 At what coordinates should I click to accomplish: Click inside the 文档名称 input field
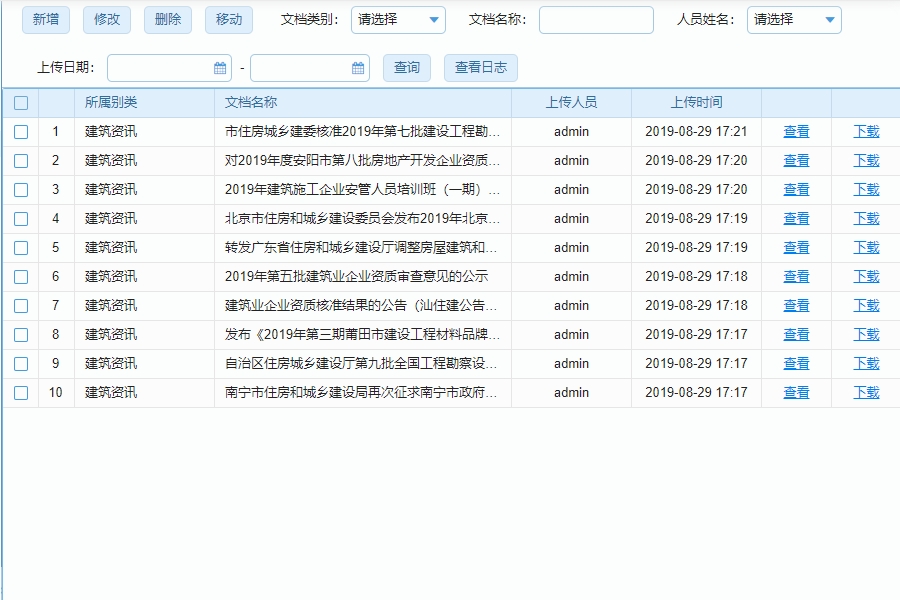click(595, 20)
